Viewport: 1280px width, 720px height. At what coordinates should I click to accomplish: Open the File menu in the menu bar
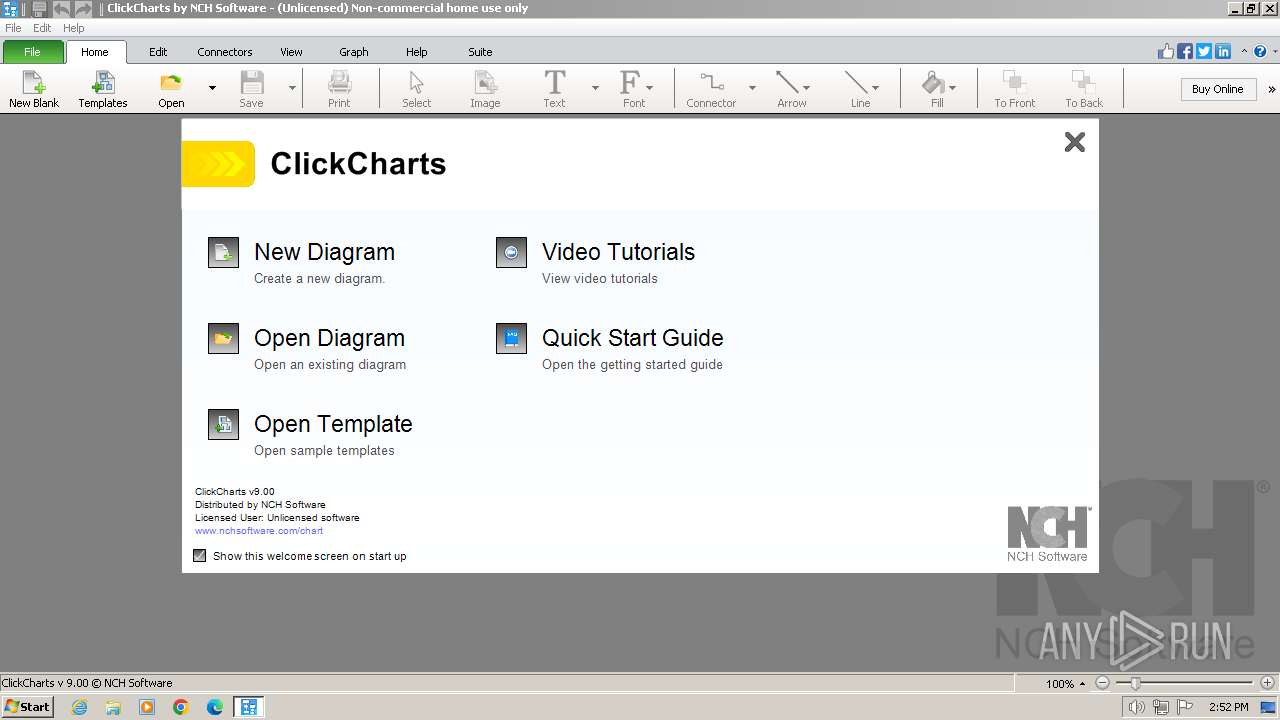coord(13,28)
